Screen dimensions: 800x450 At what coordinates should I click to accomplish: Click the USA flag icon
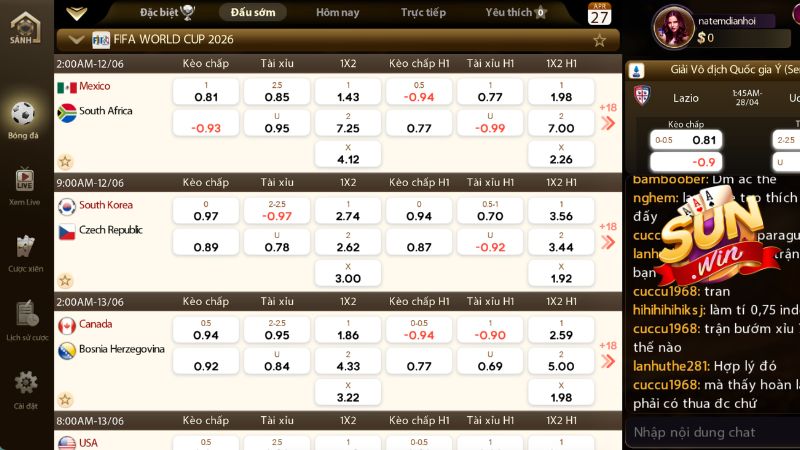(67, 443)
